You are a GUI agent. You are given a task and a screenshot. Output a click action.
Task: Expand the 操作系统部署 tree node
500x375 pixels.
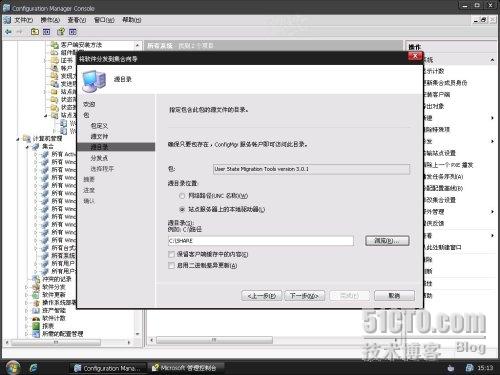(27, 303)
